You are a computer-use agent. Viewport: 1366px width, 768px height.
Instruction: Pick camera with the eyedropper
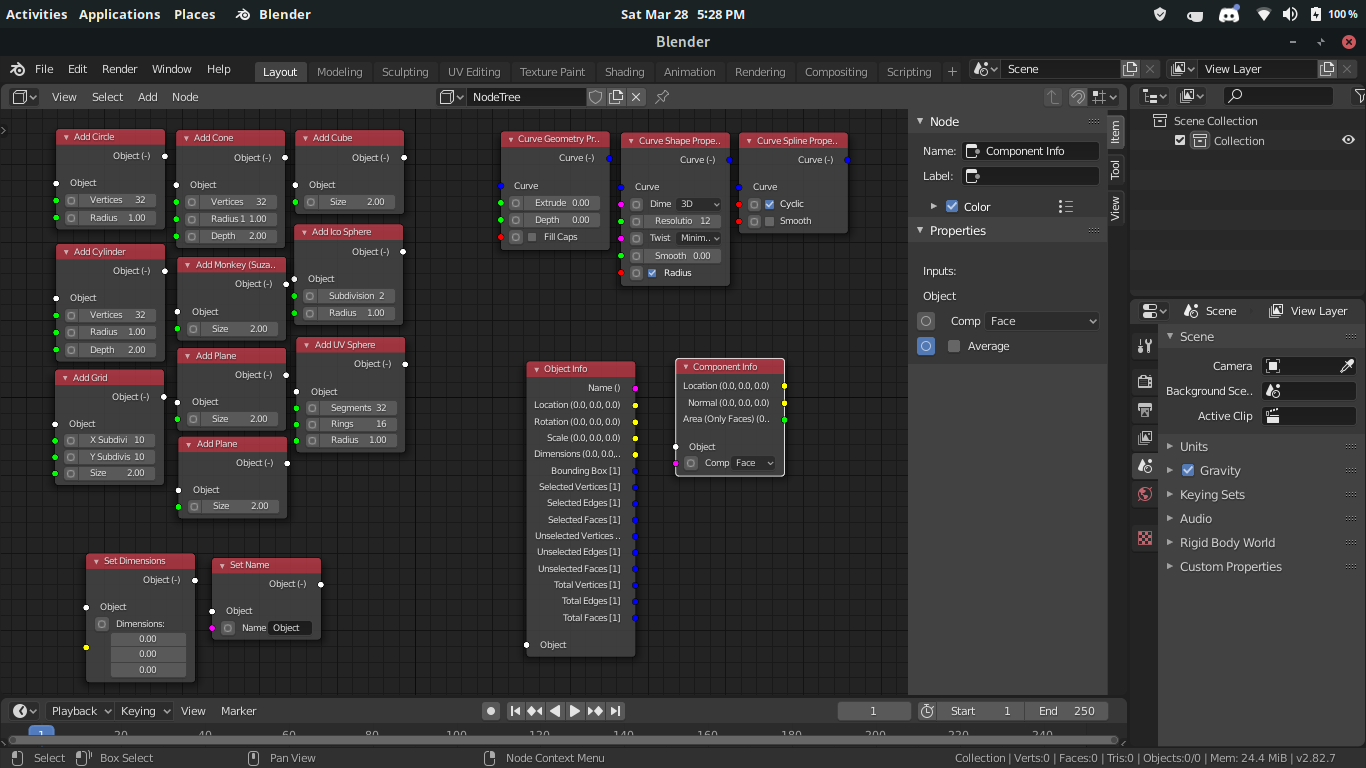click(1347, 366)
